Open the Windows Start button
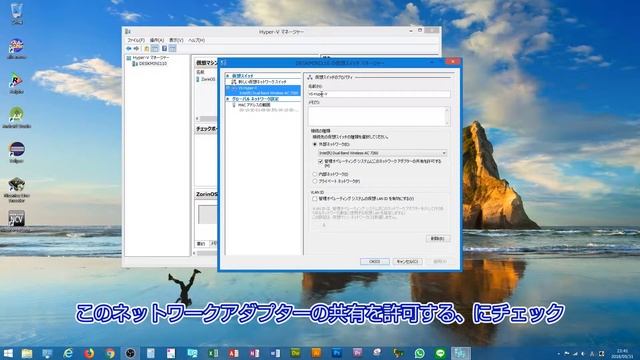 pos(8,353)
